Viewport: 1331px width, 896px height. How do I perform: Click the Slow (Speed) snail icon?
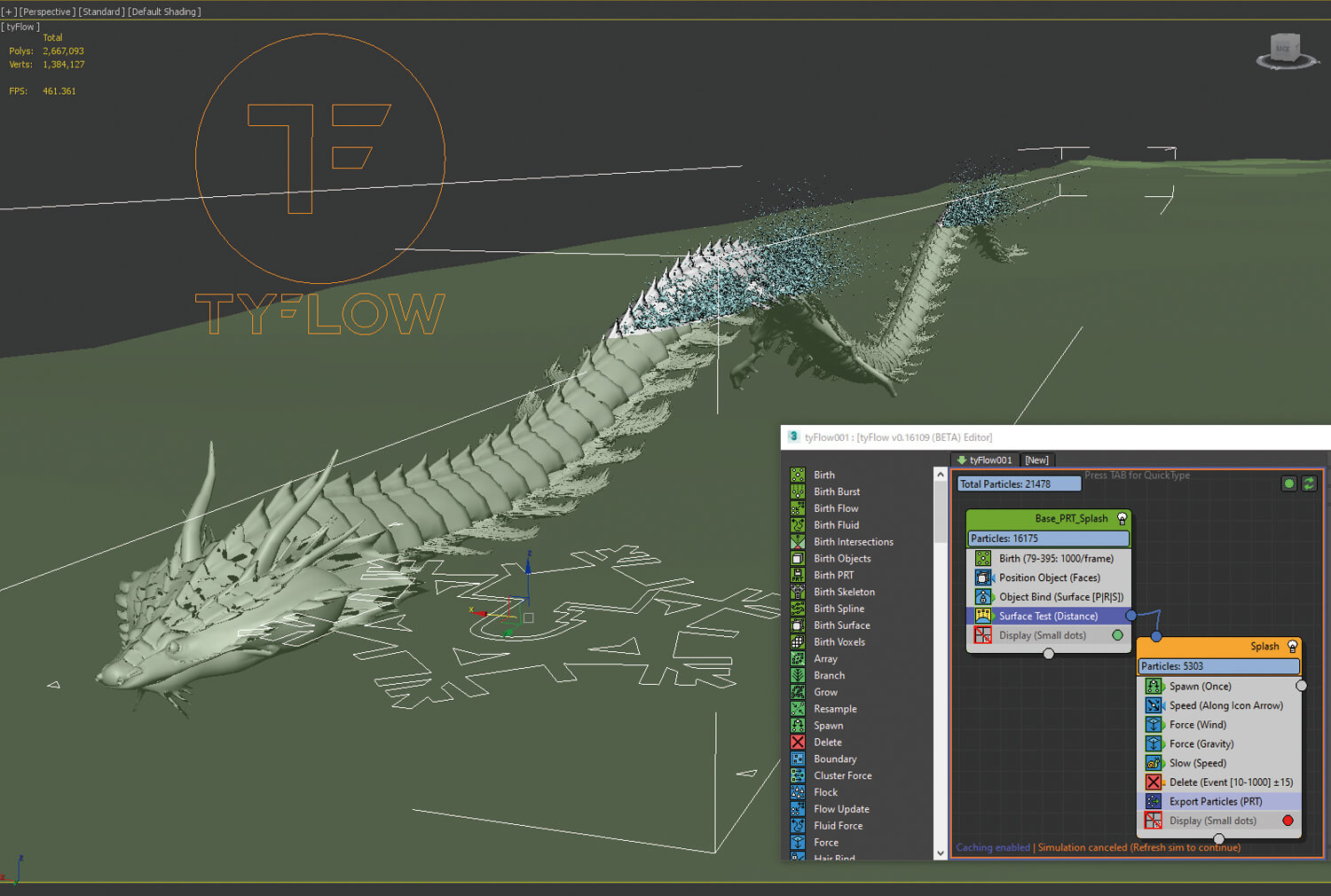click(1154, 763)
